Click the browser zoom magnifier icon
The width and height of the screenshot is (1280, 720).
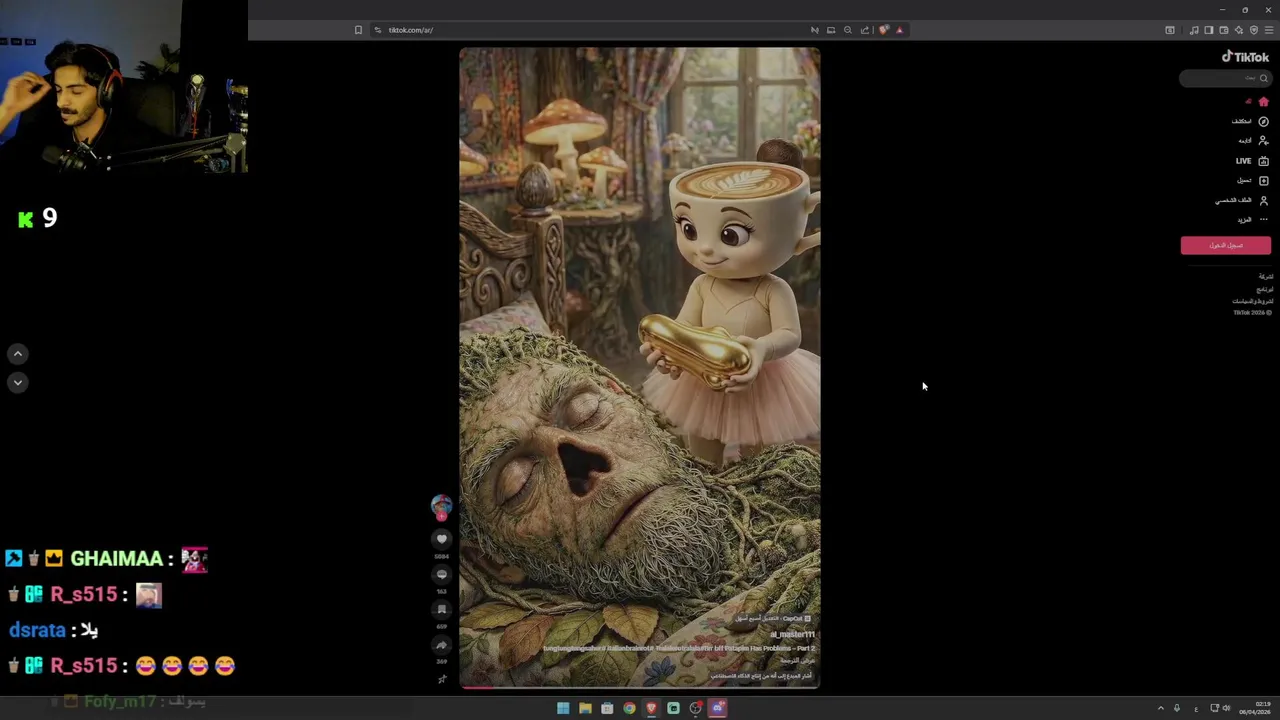click(848, 30)
